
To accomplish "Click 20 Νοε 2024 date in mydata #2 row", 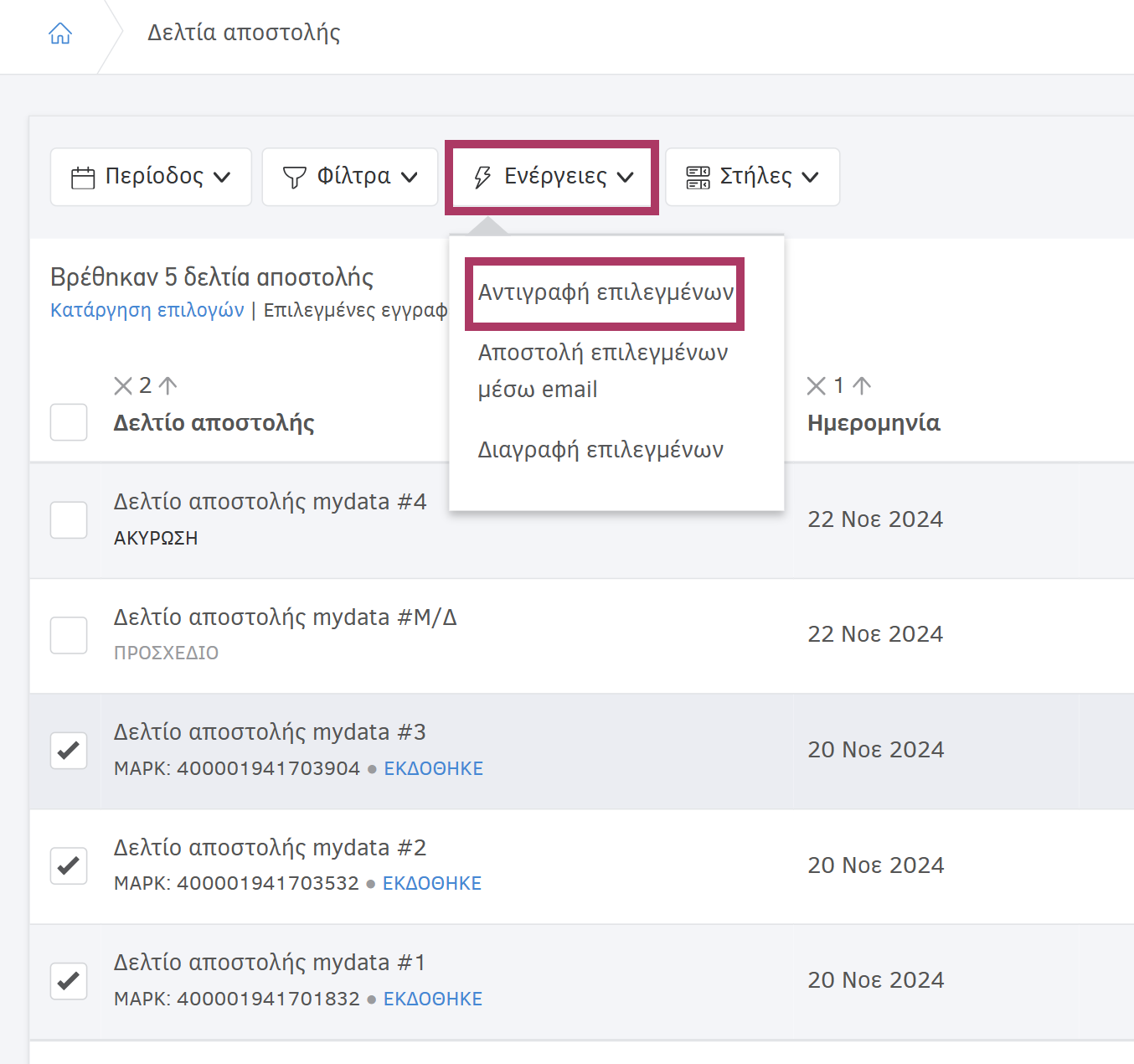I will pyautogui.click(x=876, y=865).
